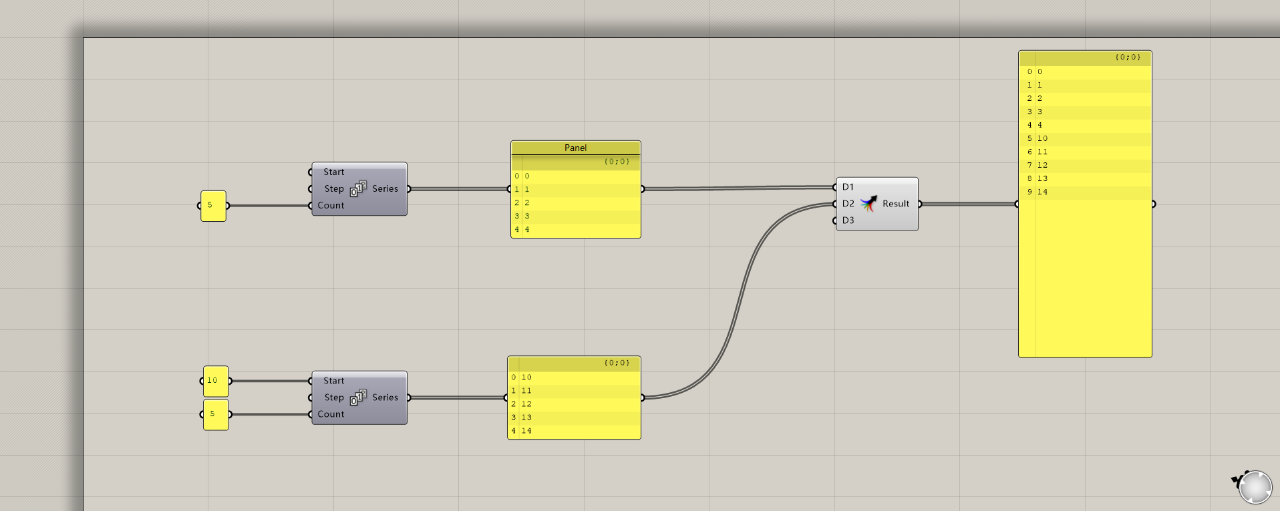Select the Merge component colorful arrow icon
This screenshot has height=511, width=1280.
(x=868, y=204)
